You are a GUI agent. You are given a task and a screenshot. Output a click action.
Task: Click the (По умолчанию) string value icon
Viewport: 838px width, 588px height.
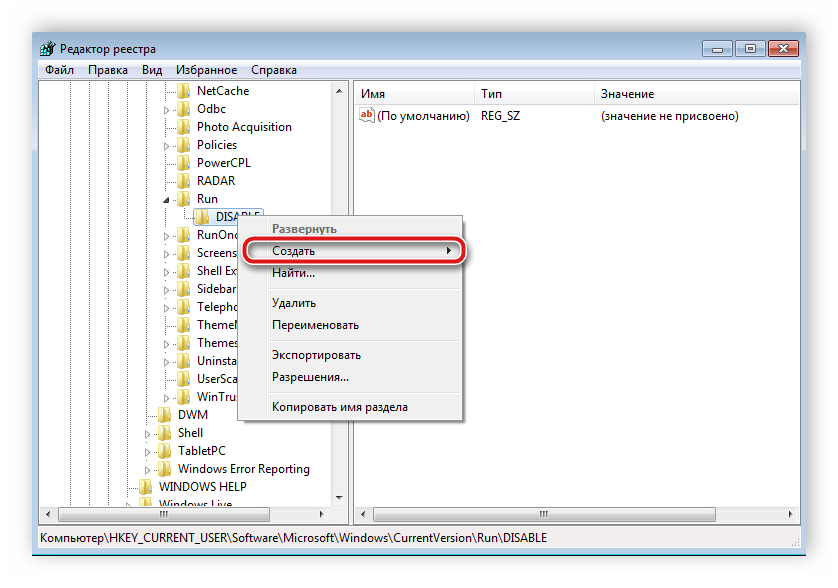(x=366, y=116)
